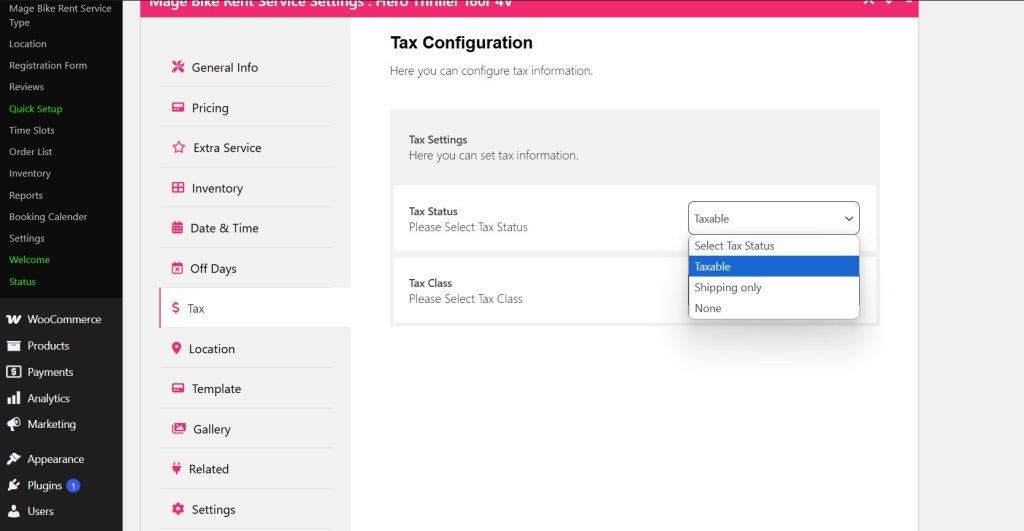Viewport: 1024px width, 531px height.
Task: Click the Extra Service star icon
Action: tap(179, 148)
